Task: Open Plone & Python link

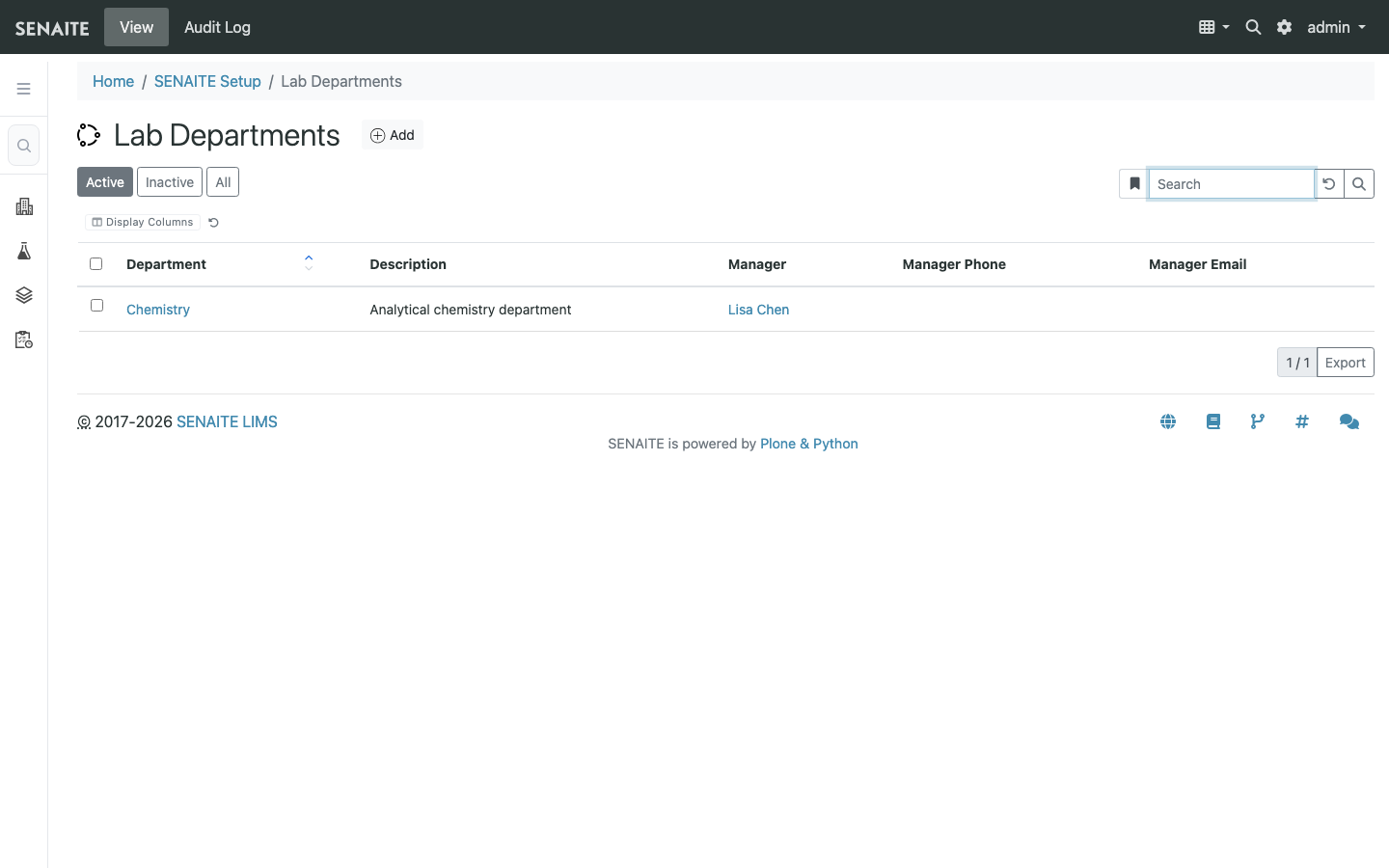Action: click(808, 444)
